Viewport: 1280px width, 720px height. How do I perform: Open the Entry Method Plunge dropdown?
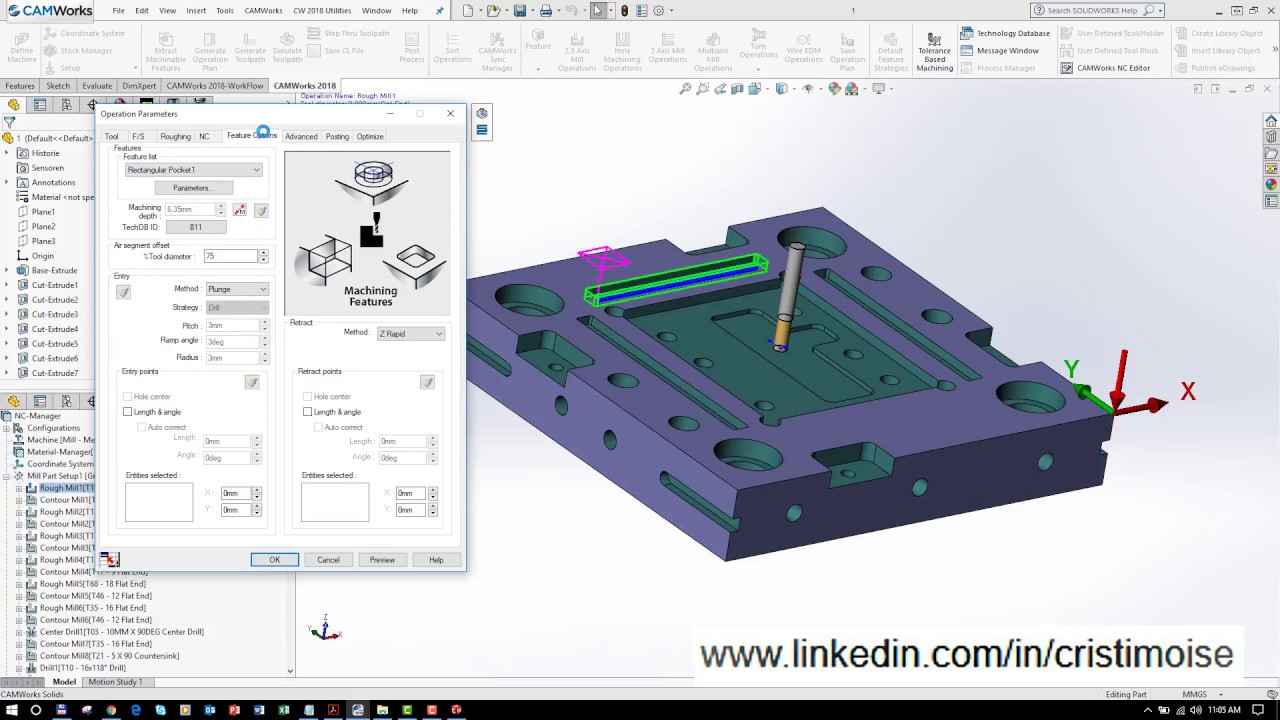click(237, 289)
